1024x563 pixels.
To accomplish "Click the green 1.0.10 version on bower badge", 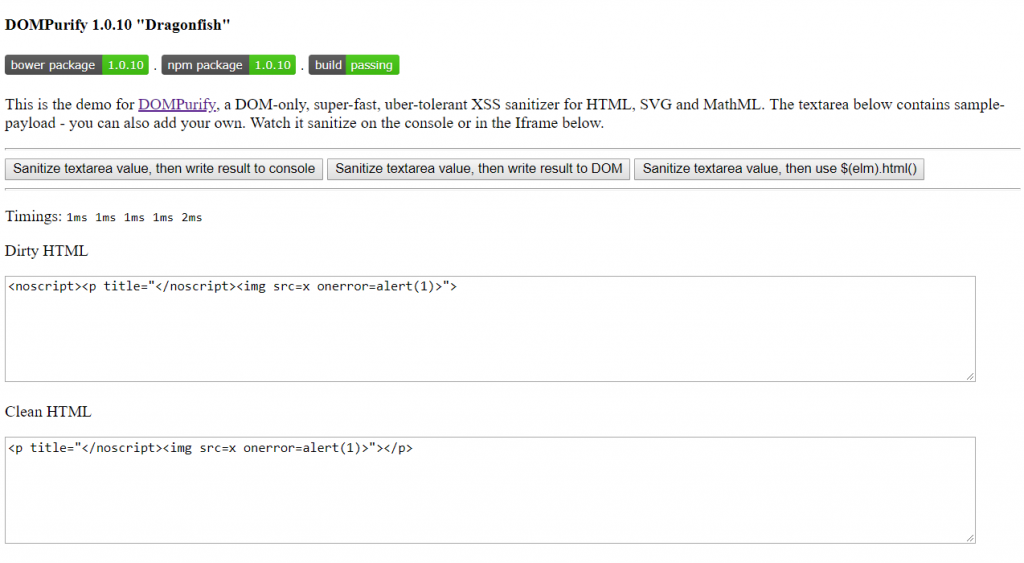I will pos(125,65).
